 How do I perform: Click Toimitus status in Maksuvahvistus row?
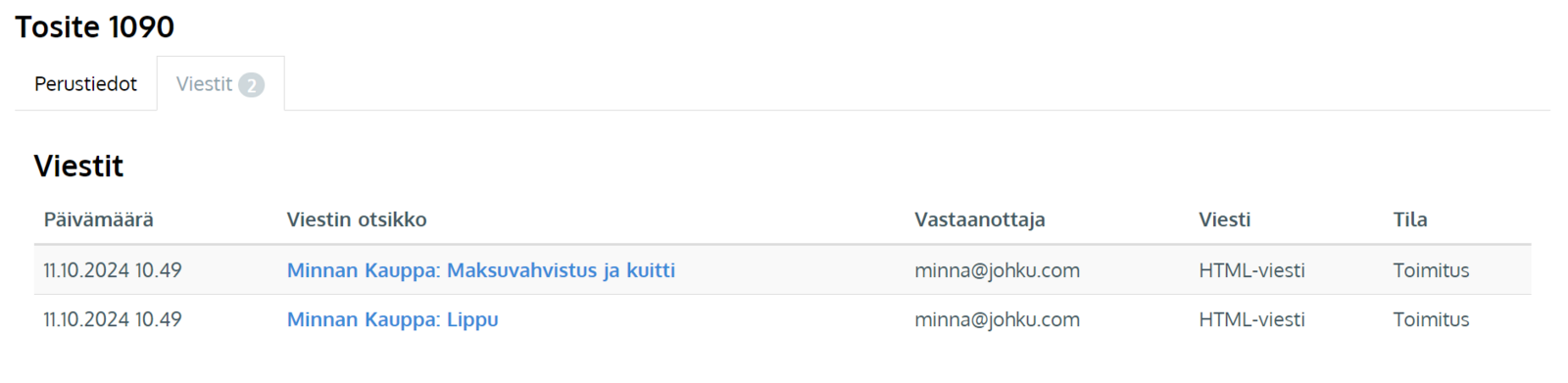click(x=1431, y=270)
